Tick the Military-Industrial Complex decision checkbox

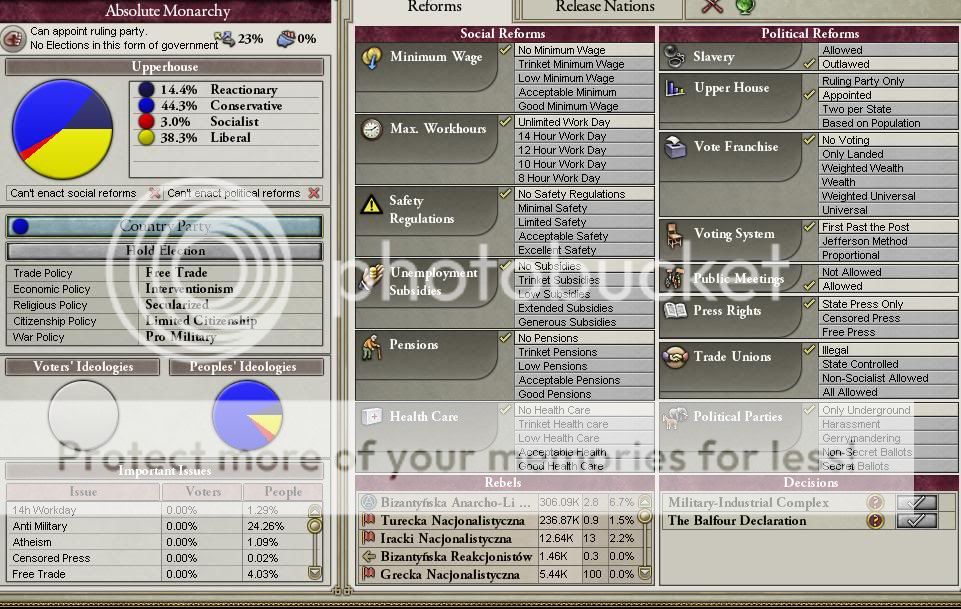click(916, 503)
